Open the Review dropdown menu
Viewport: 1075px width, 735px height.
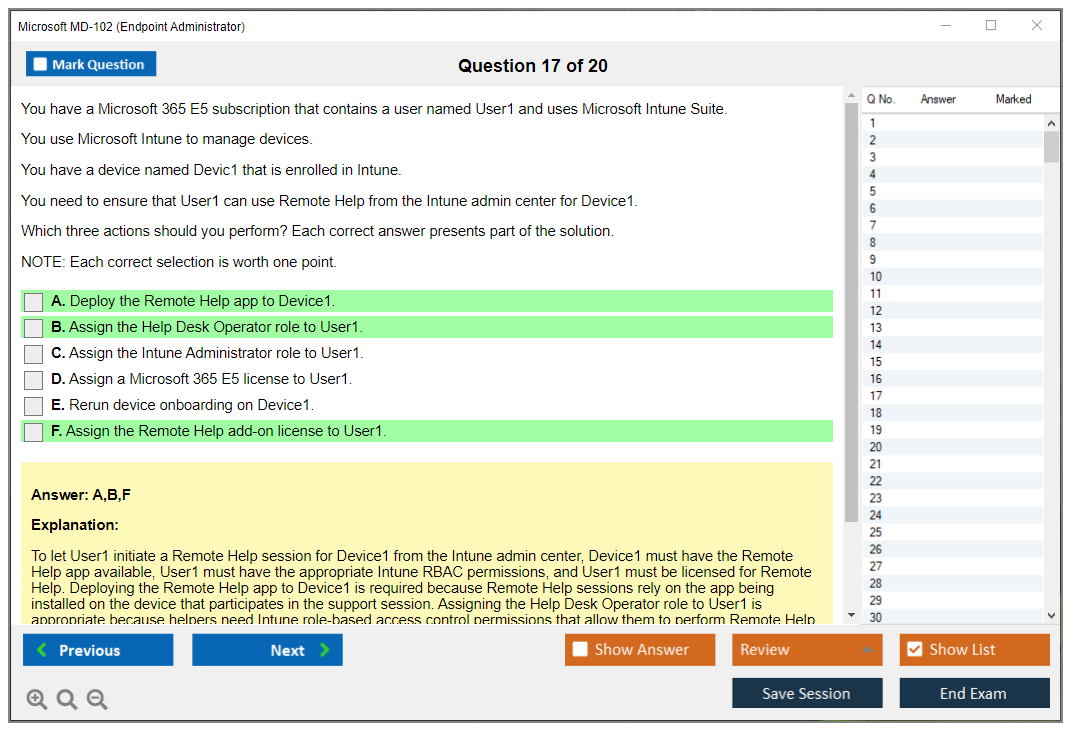tap(807, 649)
